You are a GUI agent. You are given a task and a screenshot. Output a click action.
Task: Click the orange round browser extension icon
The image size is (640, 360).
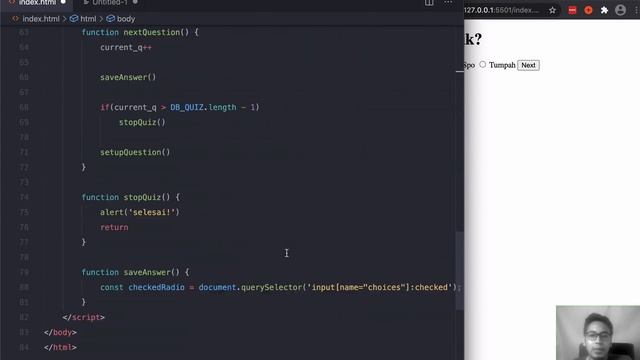click(x=588, y=10)
